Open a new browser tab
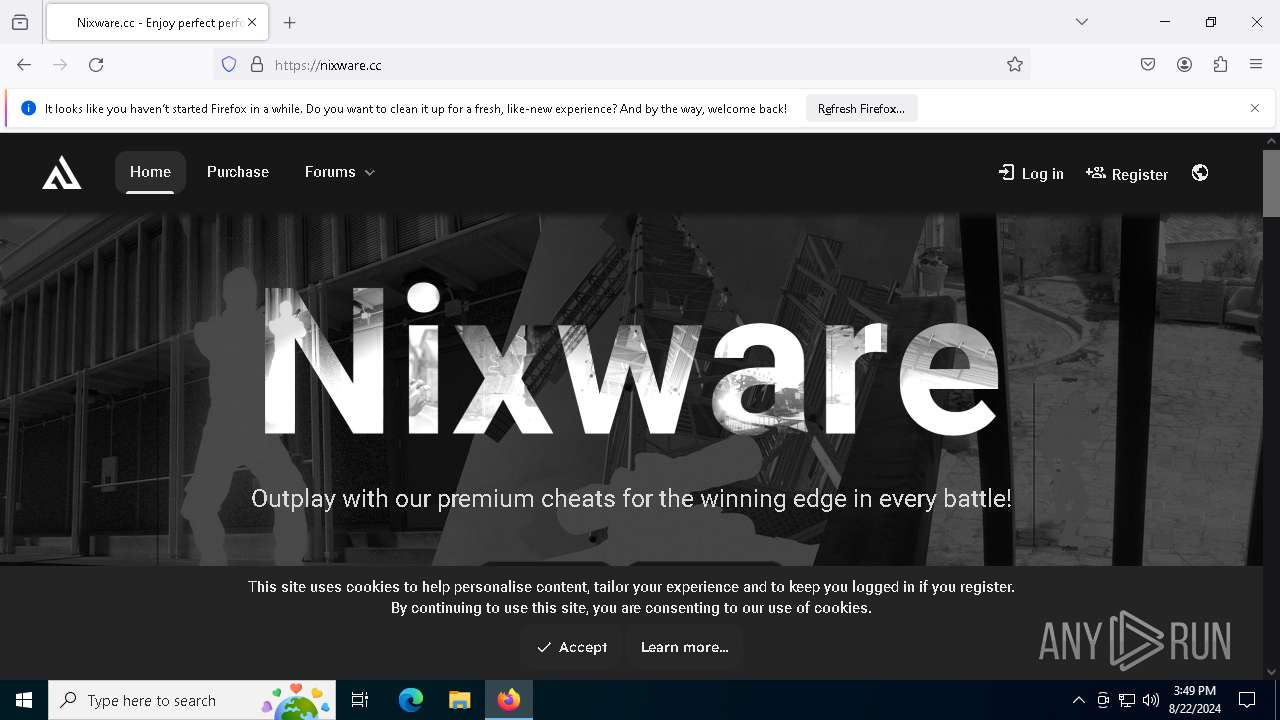Image resolution: width=1280 pixels, height=720 pixels. coord(290,22)
